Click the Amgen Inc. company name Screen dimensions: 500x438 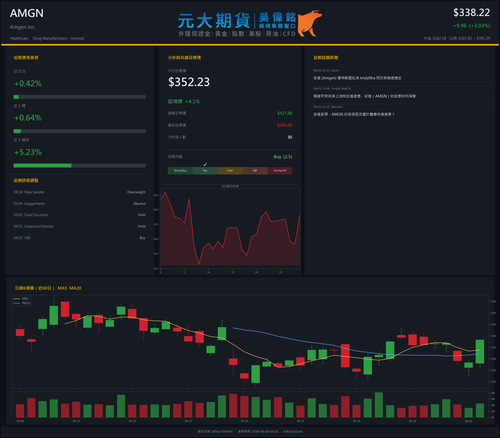click(23, 27)
